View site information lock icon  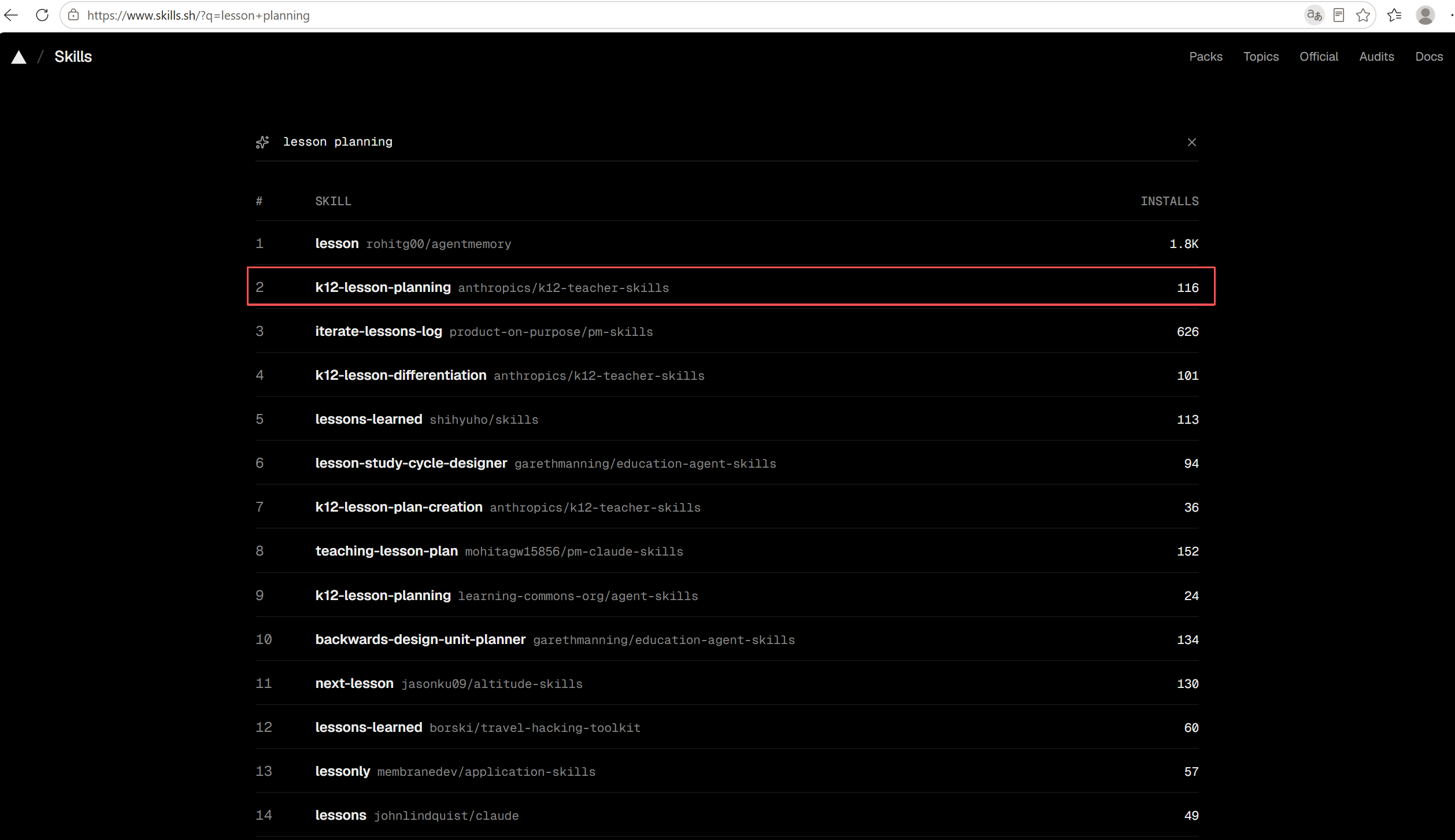(x=73, y=15)
